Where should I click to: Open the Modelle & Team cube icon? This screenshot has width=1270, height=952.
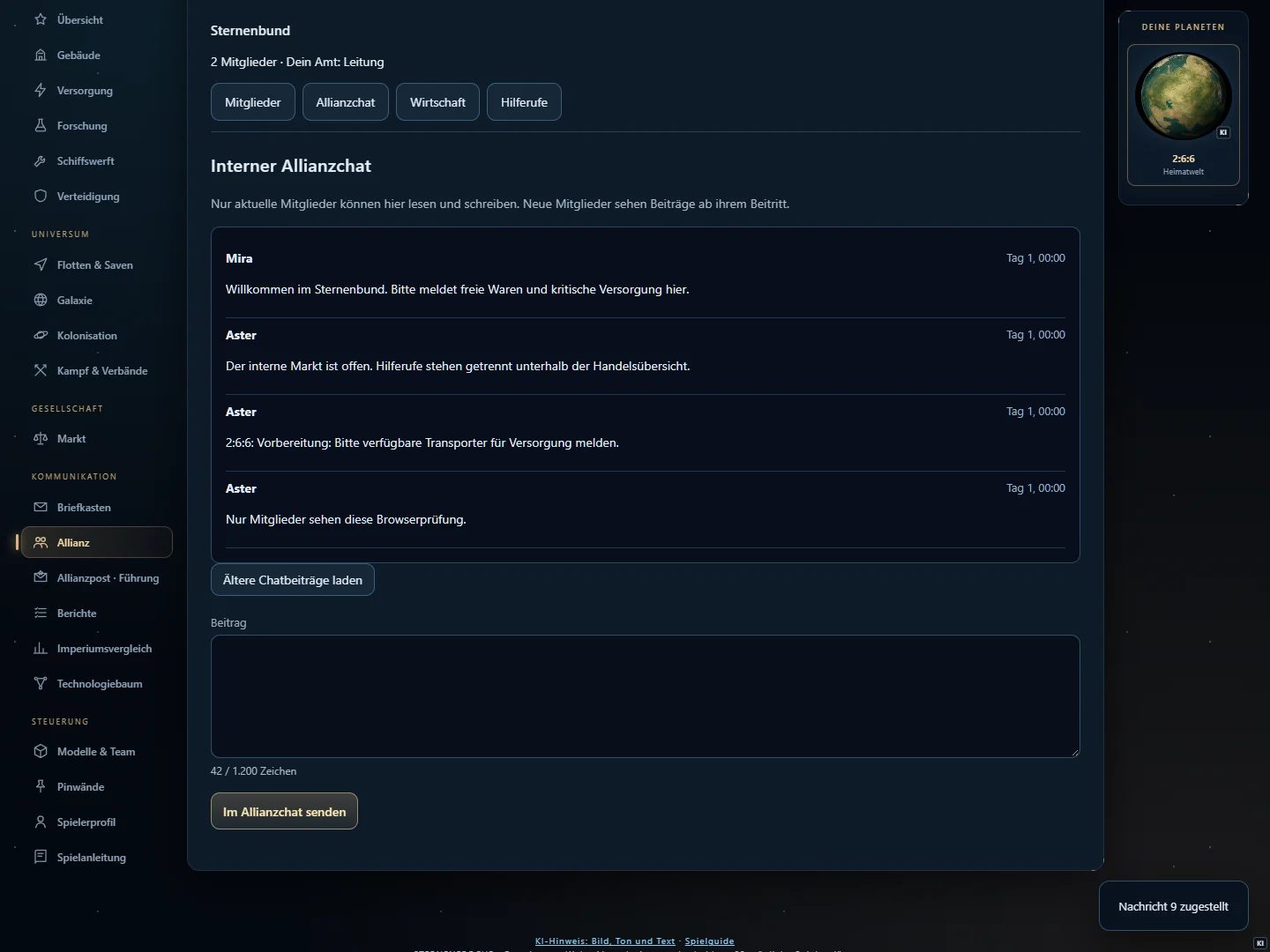41,751
